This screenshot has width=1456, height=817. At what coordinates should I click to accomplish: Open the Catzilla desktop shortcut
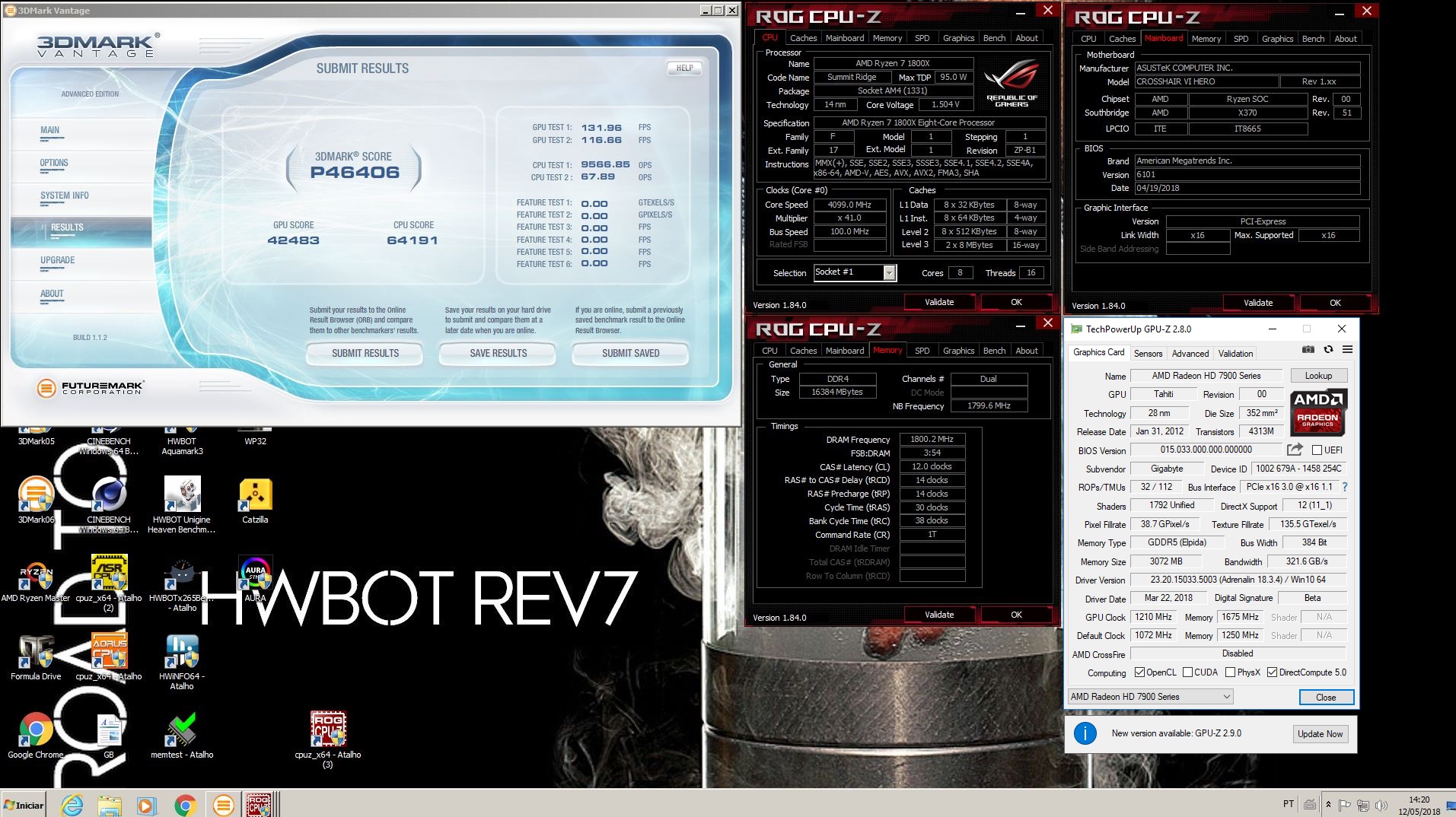click(x=255, y=501)
